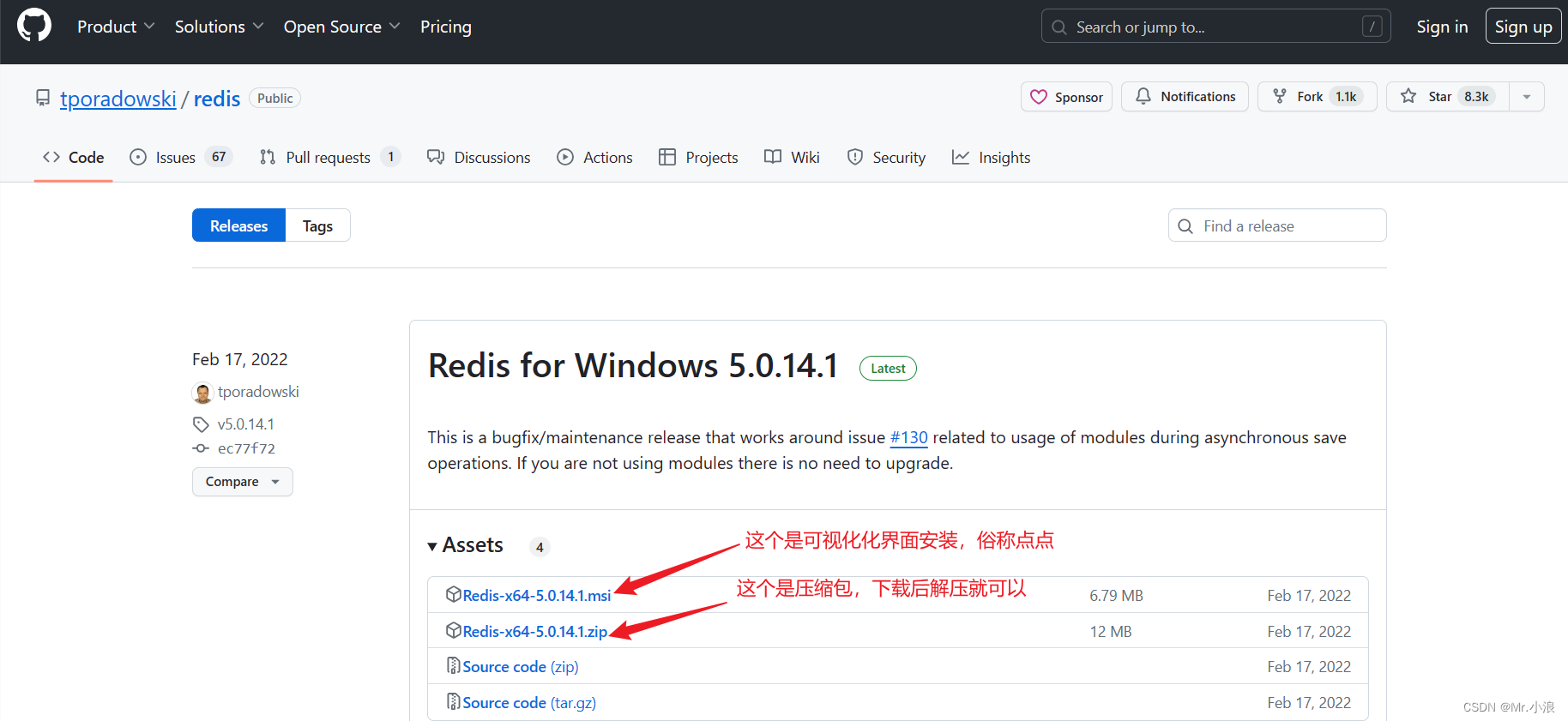Download Redis-x64-5.0.14.1.zip

535,631
